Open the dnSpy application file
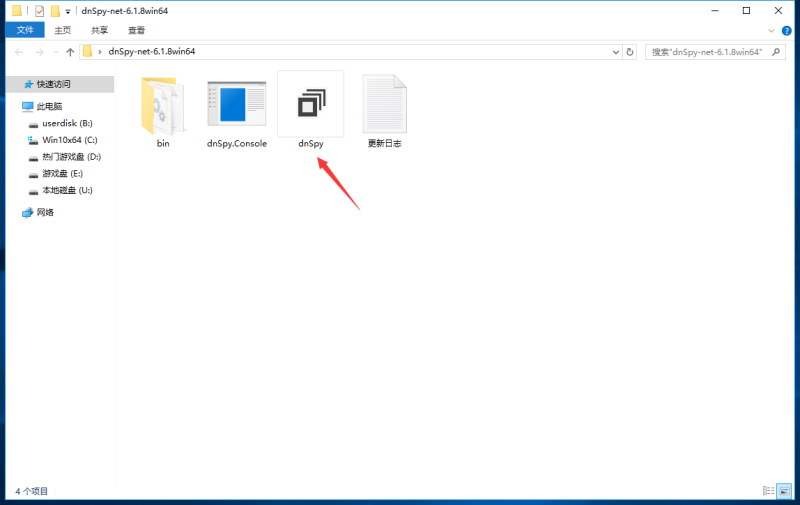 [311, 105]
